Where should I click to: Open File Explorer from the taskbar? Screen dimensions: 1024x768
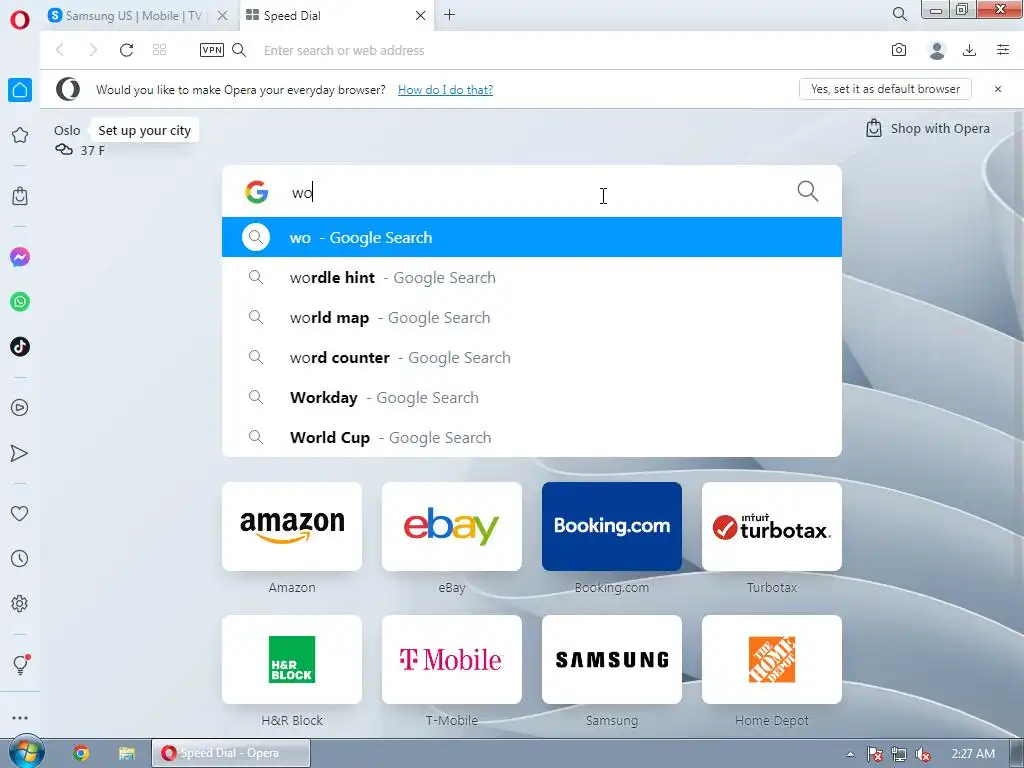(127, 753)
